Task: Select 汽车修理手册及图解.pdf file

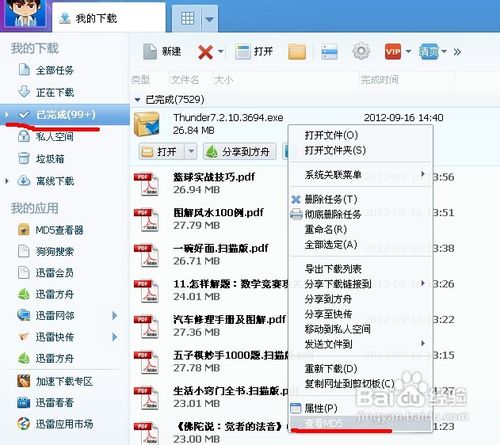Action: pyautogui.click(x=229, y=319)
